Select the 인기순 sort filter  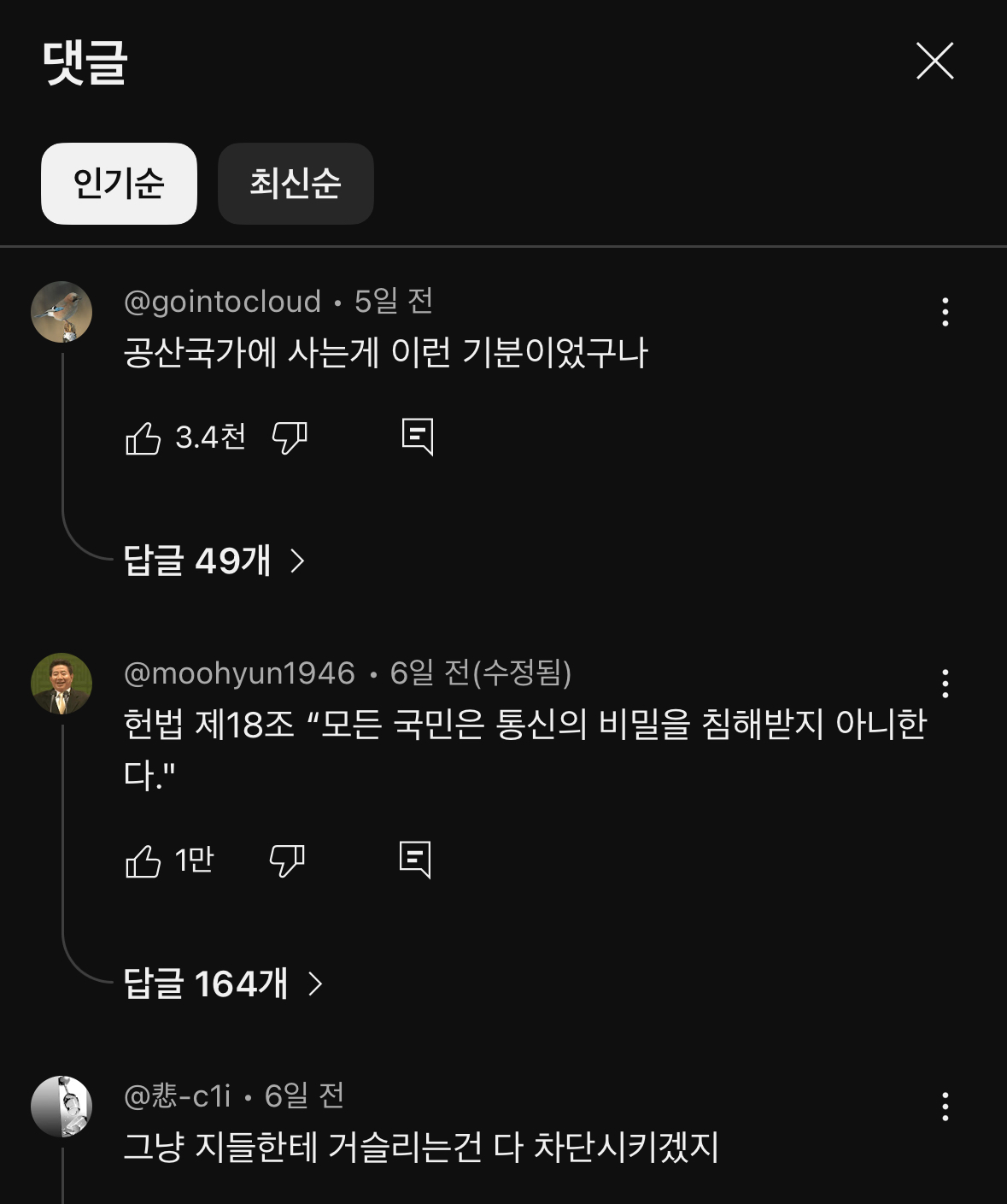pos(119,184)
